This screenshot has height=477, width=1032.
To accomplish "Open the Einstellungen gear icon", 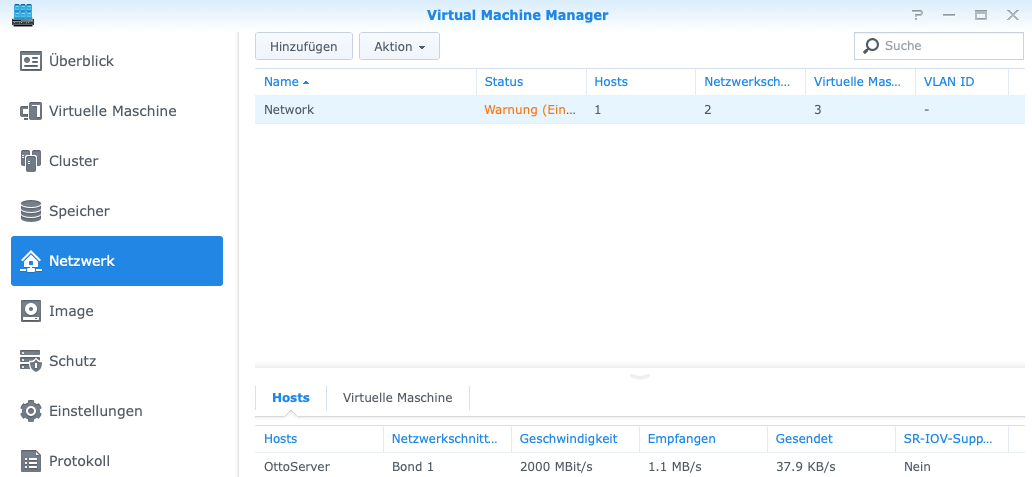I will pos(31,411).
